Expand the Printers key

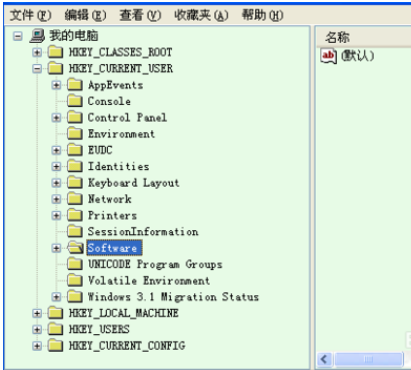point(56,215)
